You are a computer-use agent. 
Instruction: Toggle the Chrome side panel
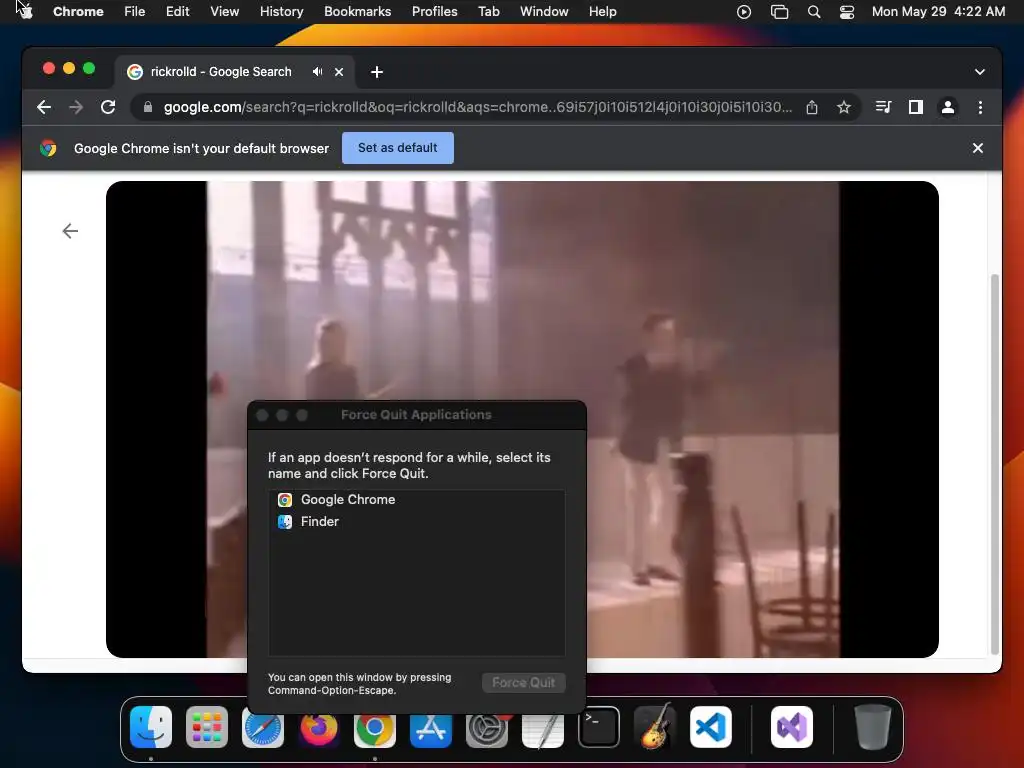pos(916,107)
